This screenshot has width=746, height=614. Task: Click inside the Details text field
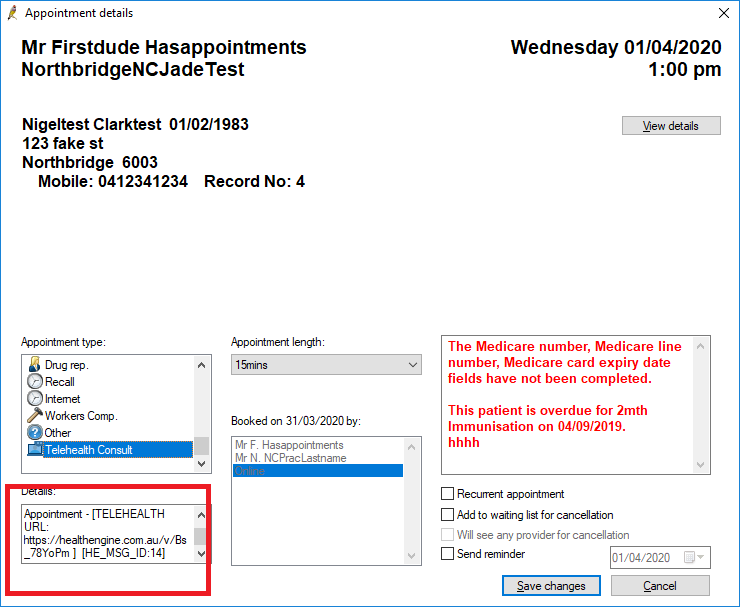click(x=107, y=533)
